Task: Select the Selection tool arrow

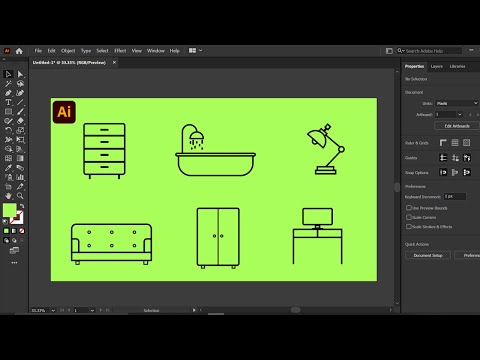Action: pos(8,74)
